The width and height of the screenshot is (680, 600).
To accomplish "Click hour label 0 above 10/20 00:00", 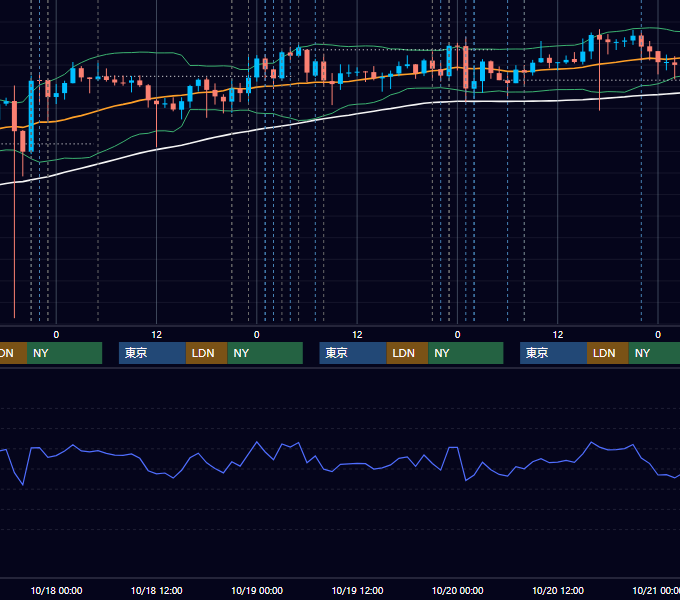I will (458, 335).
